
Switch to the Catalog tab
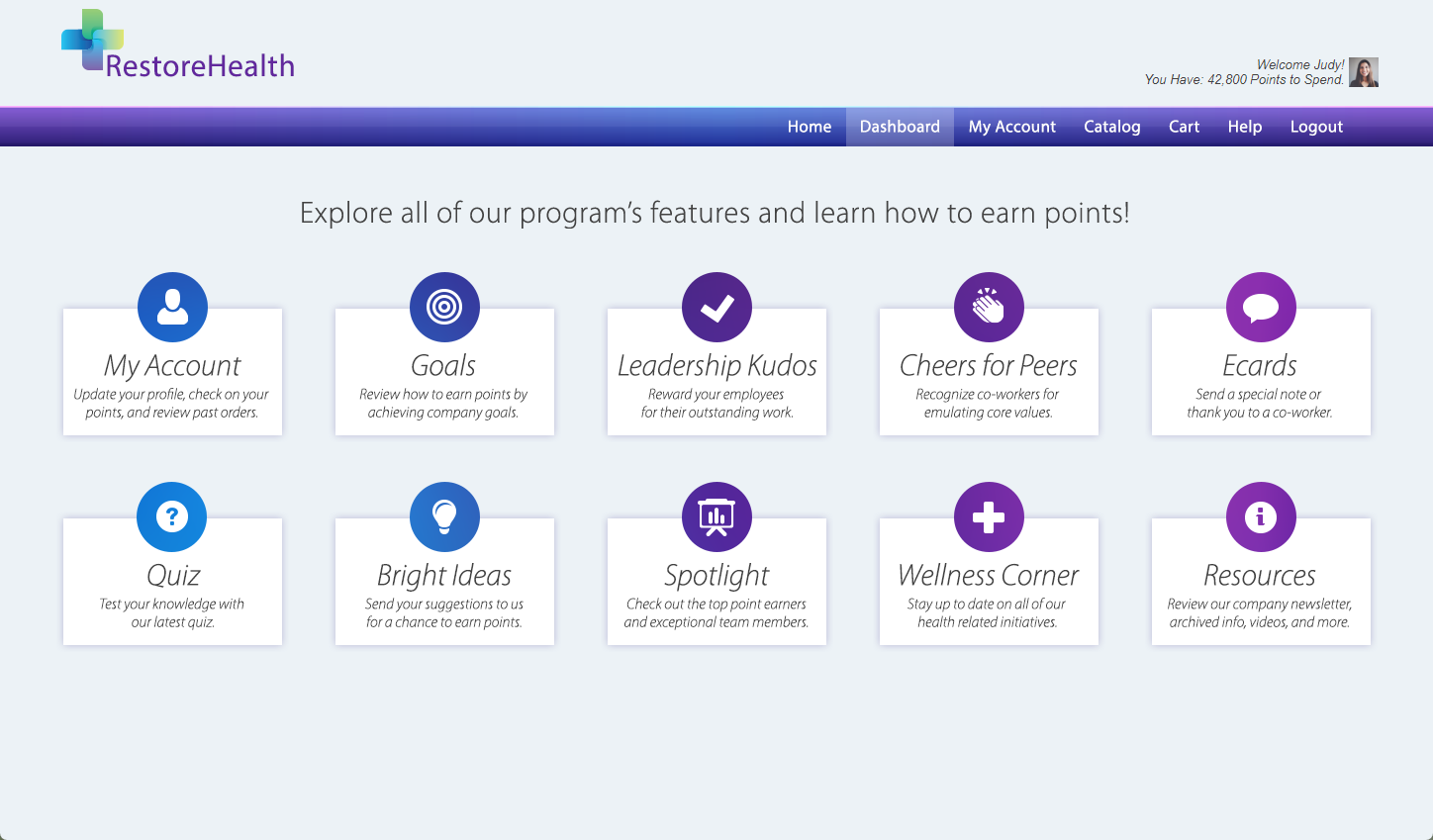tap(1111, 126)
